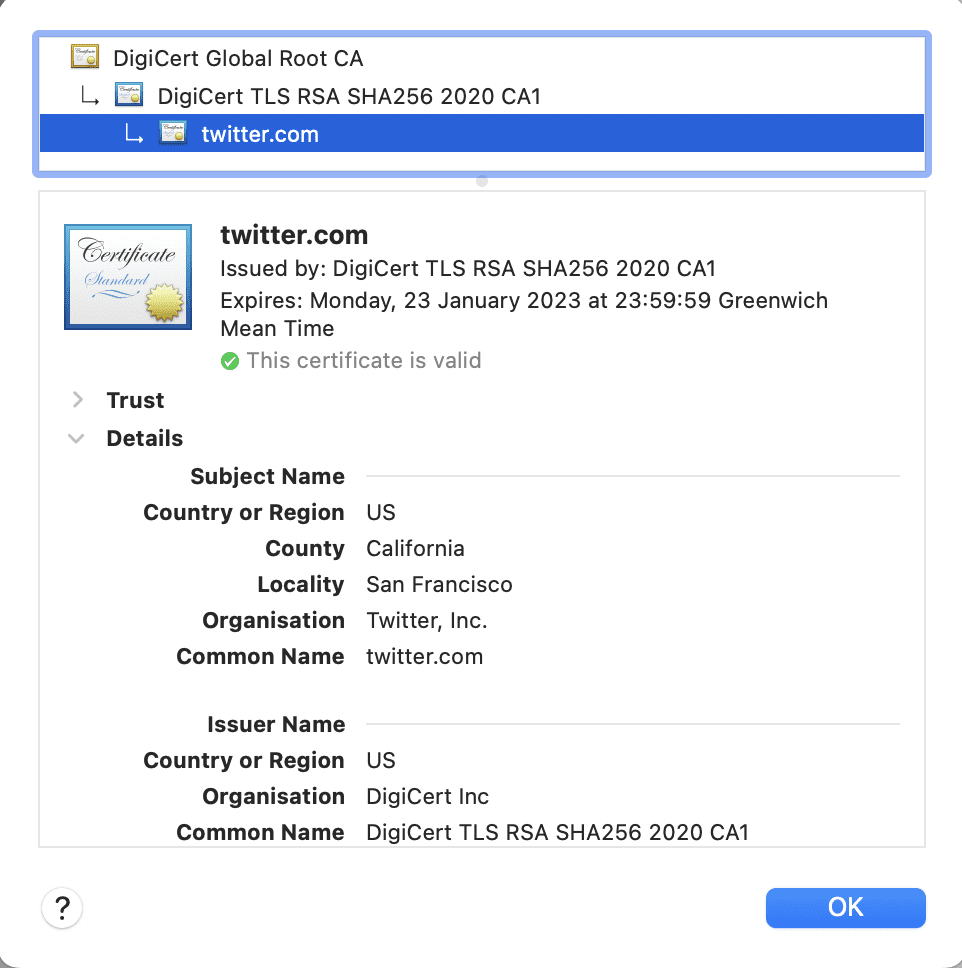
Task: Click the Twitter, Inc. organisation value
Action: pos(427,620)
